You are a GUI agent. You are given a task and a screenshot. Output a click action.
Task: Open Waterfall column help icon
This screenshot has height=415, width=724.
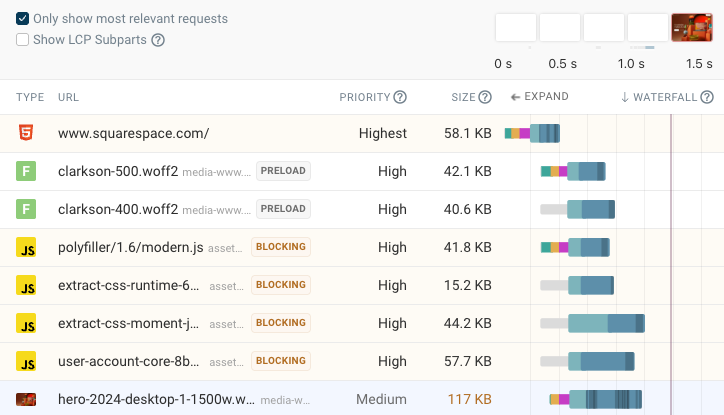coord(707,97)
